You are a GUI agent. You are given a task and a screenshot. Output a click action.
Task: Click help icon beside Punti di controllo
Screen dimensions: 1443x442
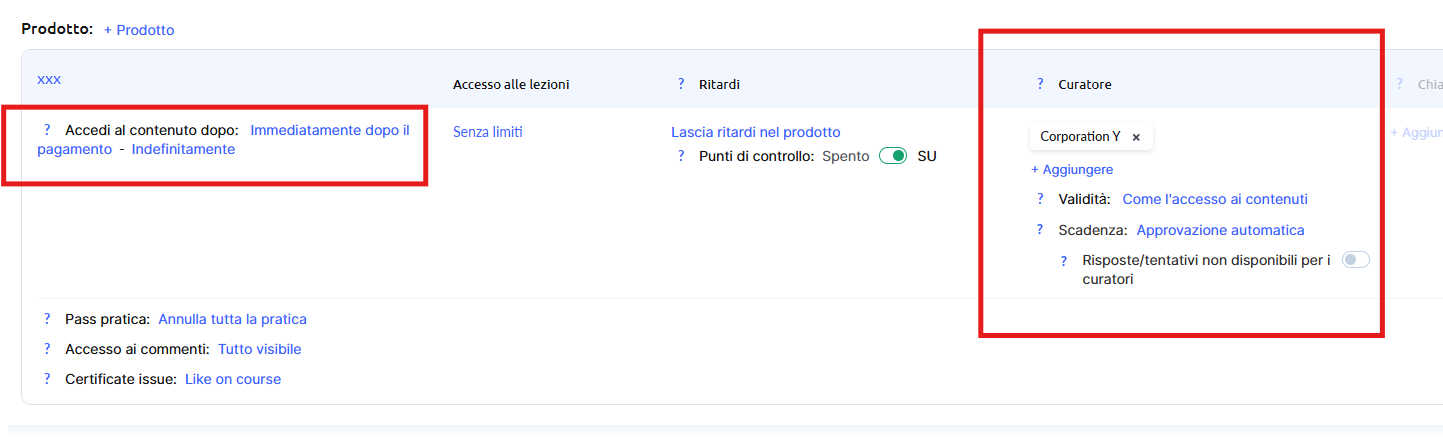pyautogui.click(x=681, y=156)
